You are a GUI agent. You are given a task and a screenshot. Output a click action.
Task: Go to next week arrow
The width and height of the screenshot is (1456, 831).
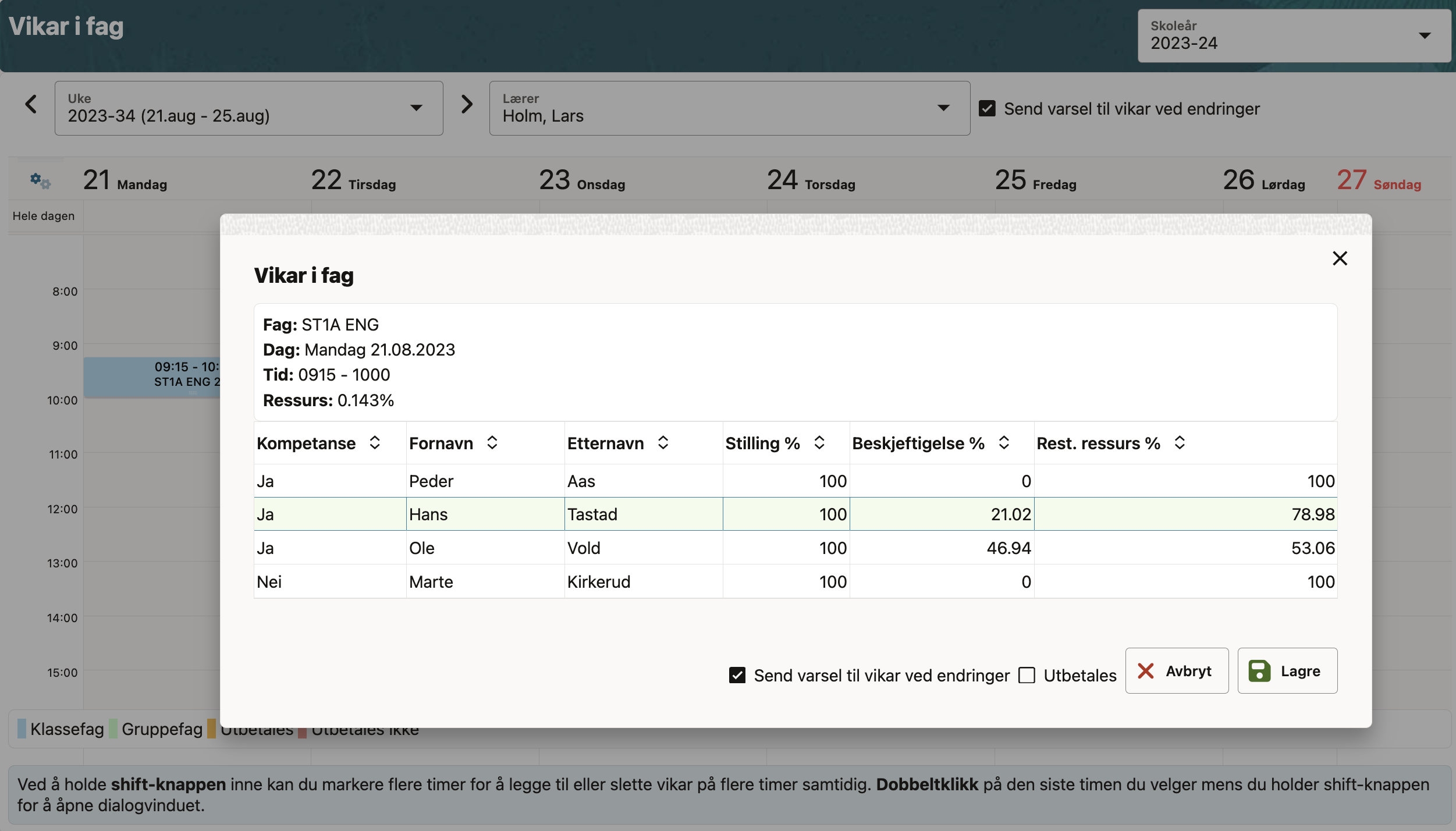click(467, 105)
